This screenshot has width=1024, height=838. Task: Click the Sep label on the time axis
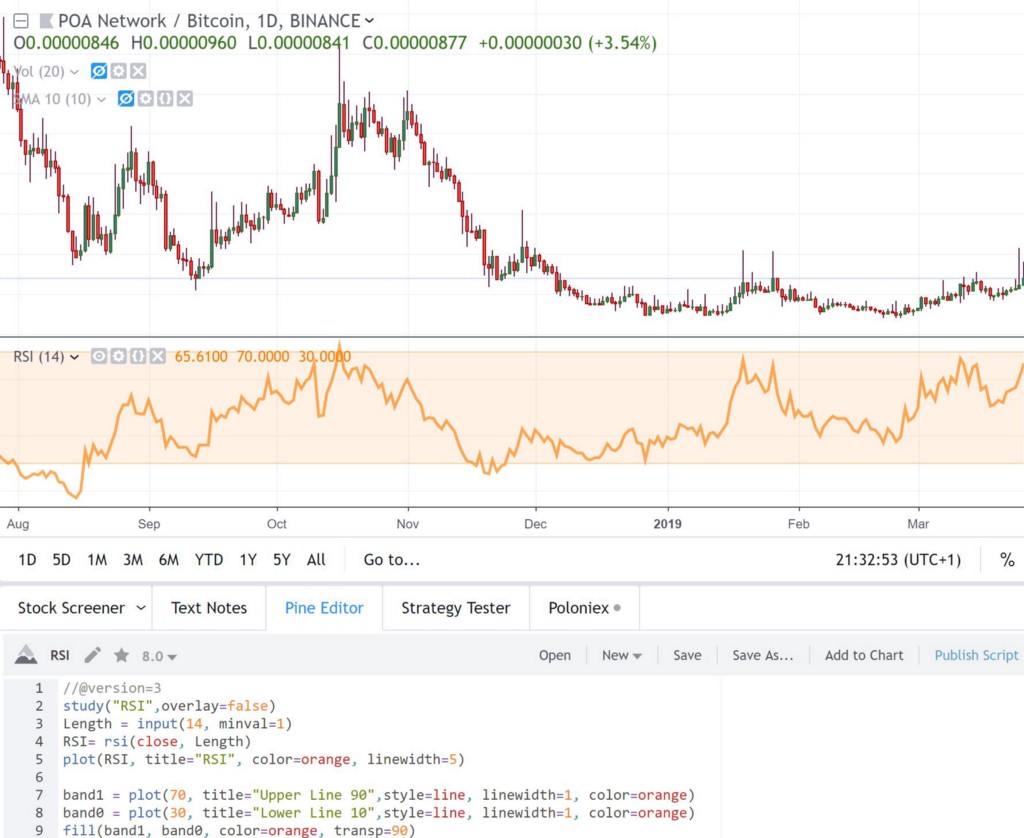tap(149, 524)
